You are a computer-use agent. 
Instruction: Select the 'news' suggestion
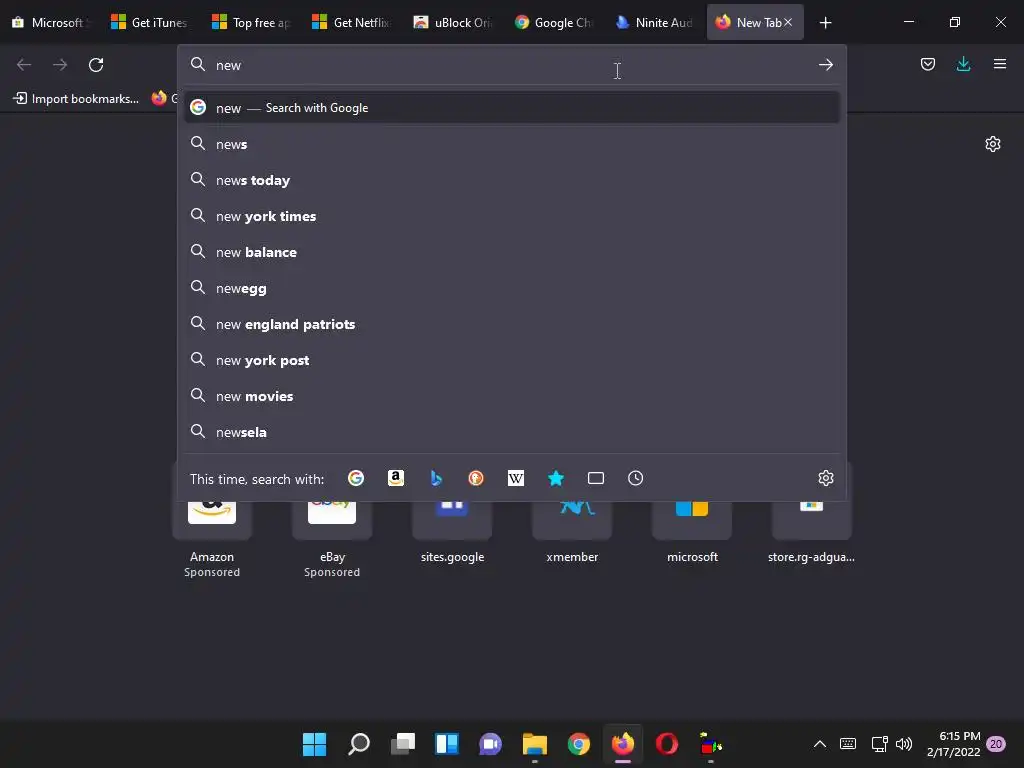[511, 144]
